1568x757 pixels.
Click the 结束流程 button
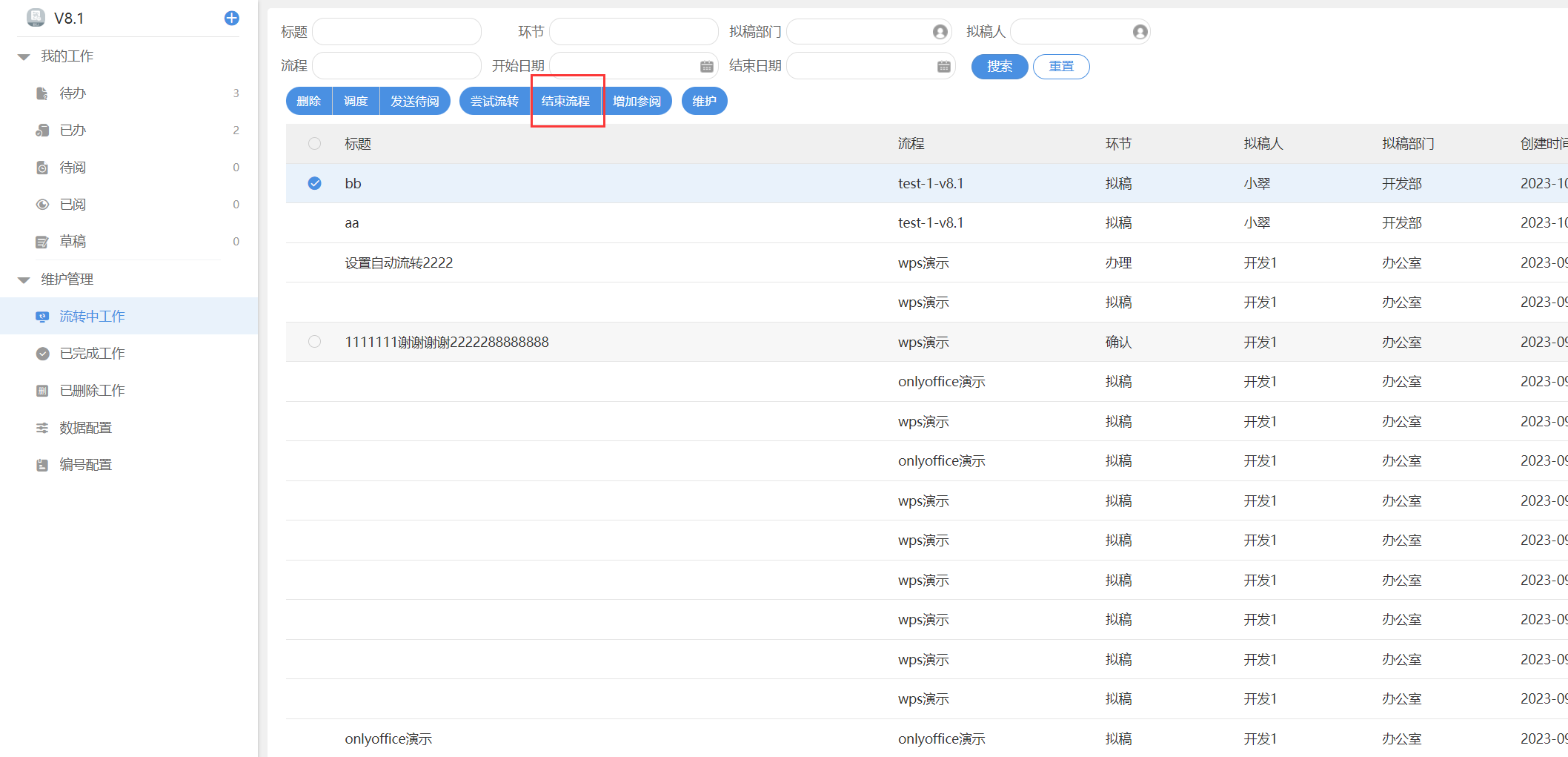(565, 101)
